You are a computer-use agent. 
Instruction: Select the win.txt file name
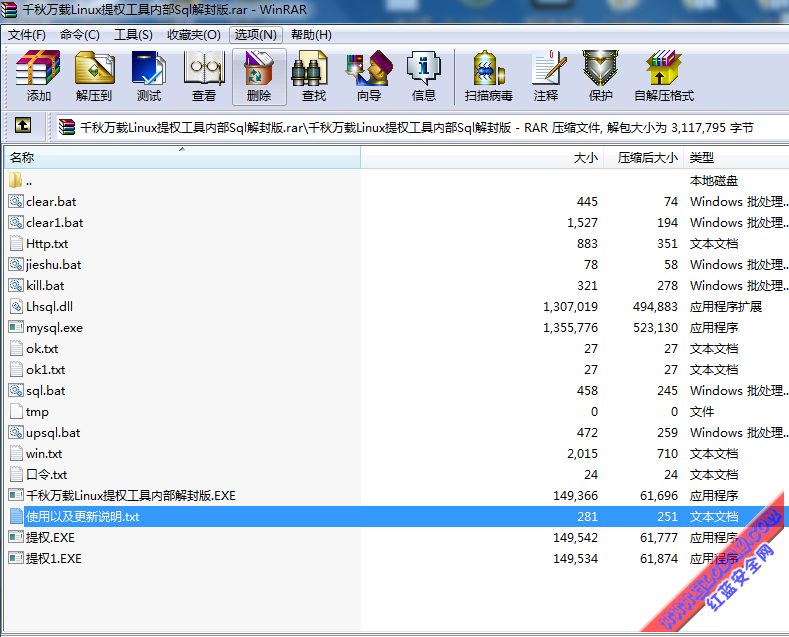tap(44, 453)
